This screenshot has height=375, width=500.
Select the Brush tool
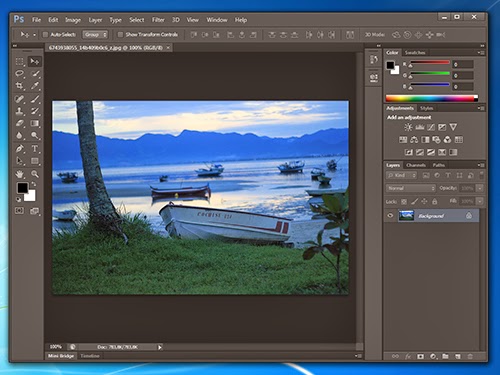click(35, 99)
